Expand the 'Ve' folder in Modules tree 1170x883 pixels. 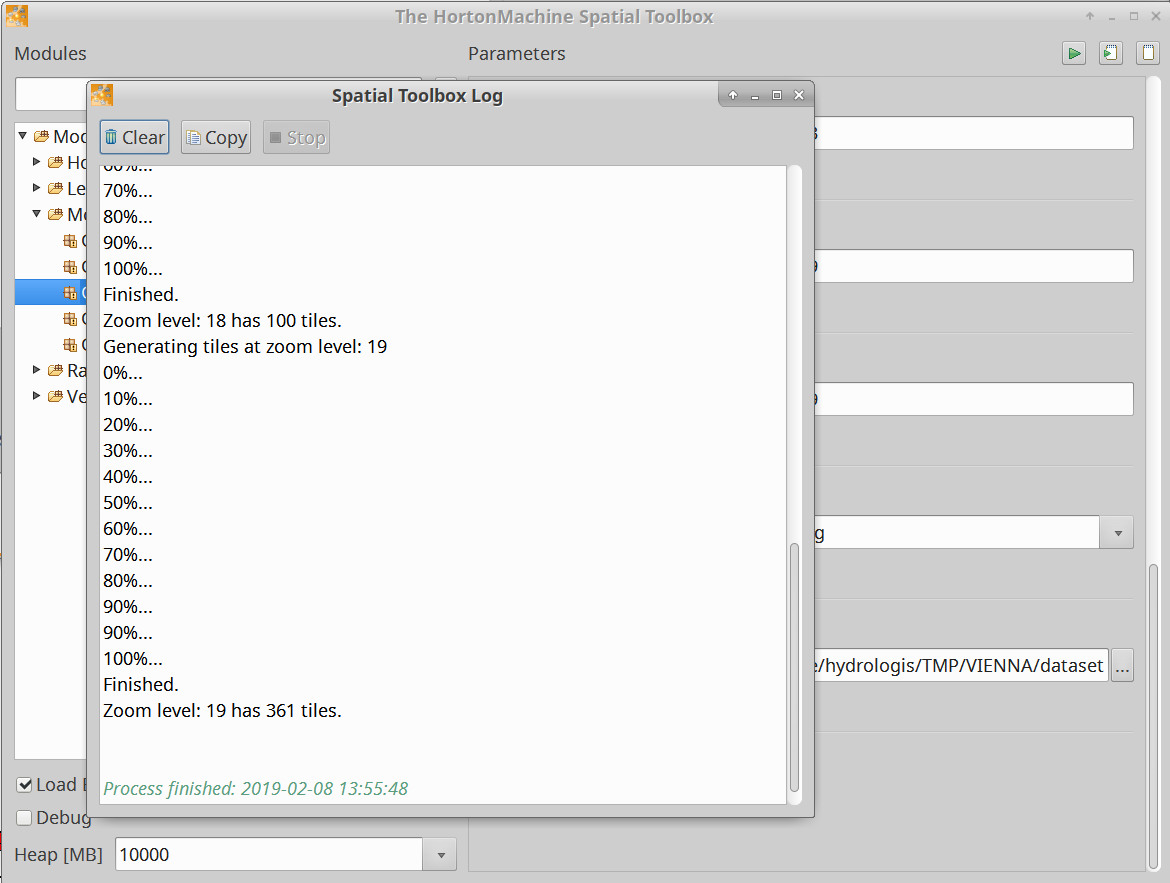coord(37,396)
